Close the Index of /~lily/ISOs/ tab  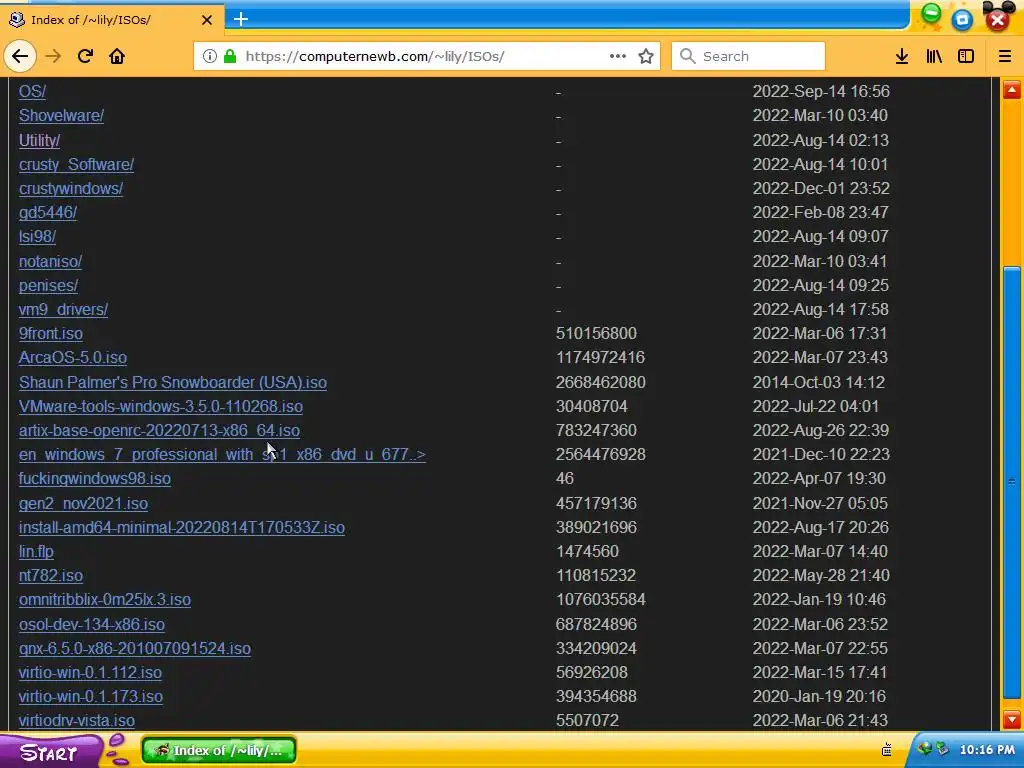[x=206, y=20]
